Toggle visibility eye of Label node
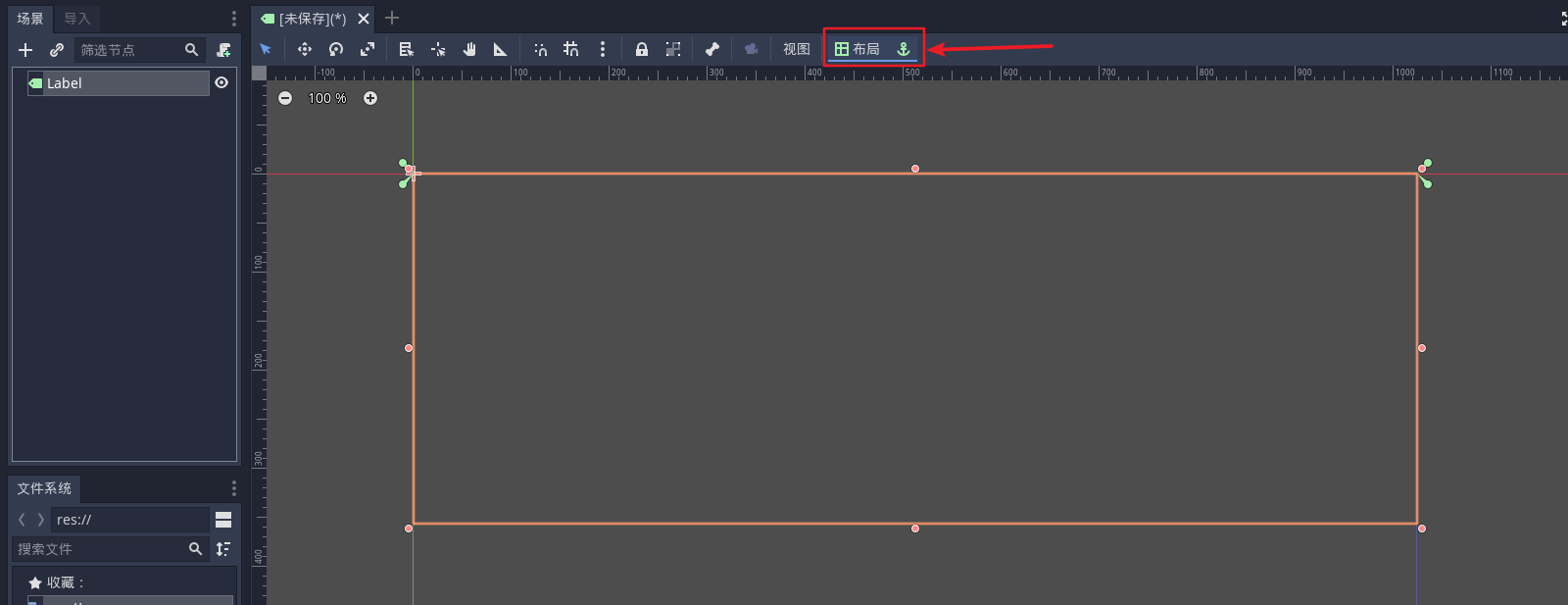 click(x=221, y=83)
